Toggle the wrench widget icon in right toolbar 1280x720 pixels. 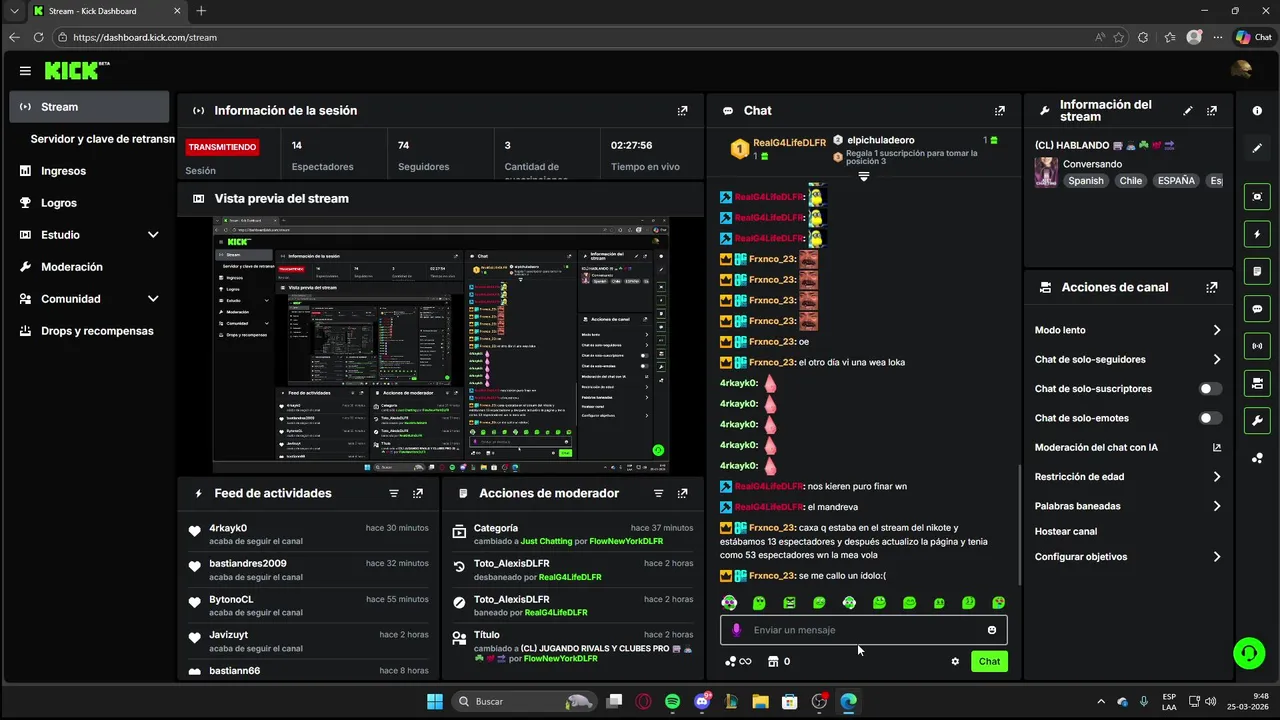(x=1257, y=420)
